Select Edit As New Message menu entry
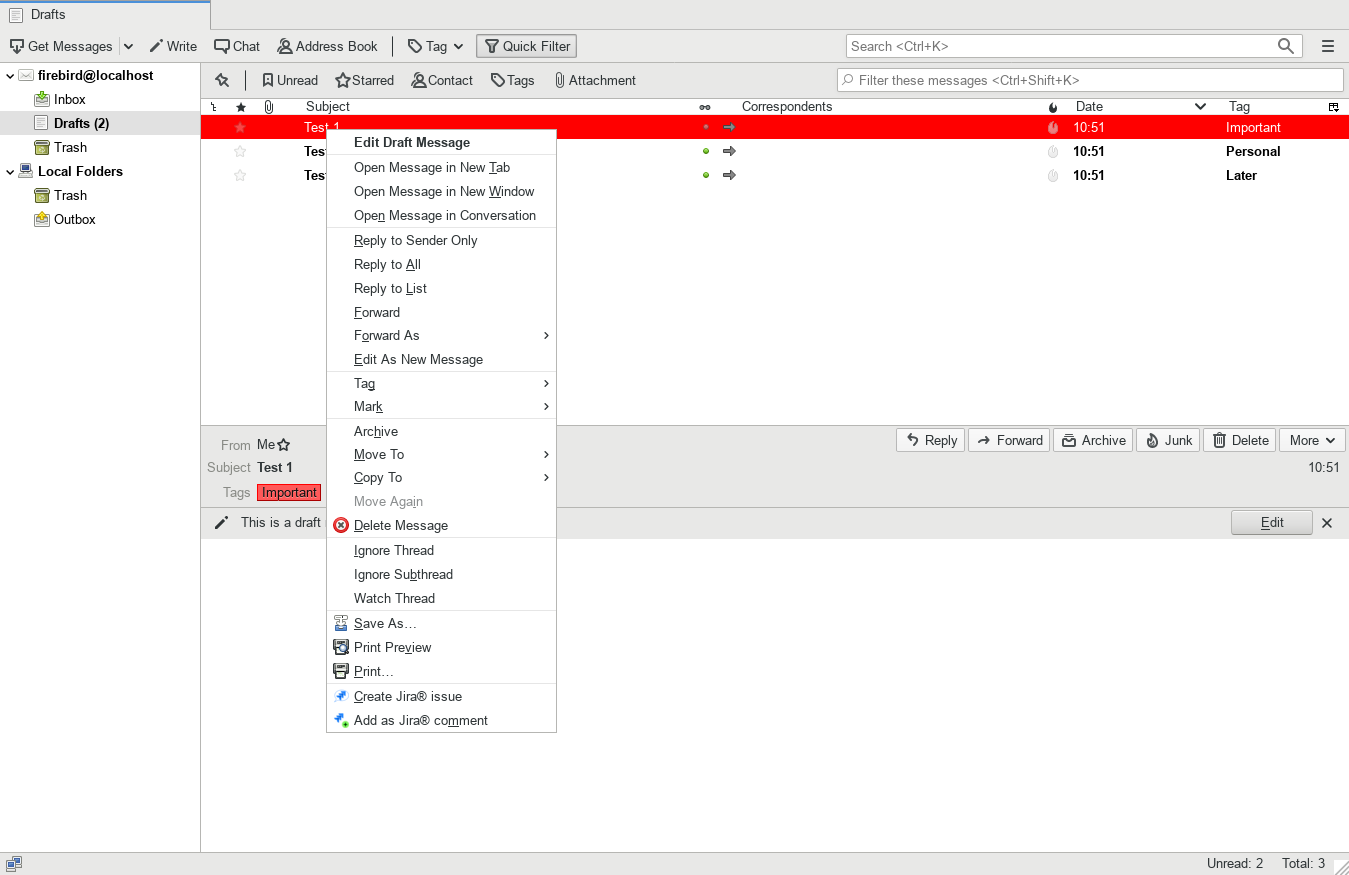This screenshot has height=875, width=1349. pos(418,359)
